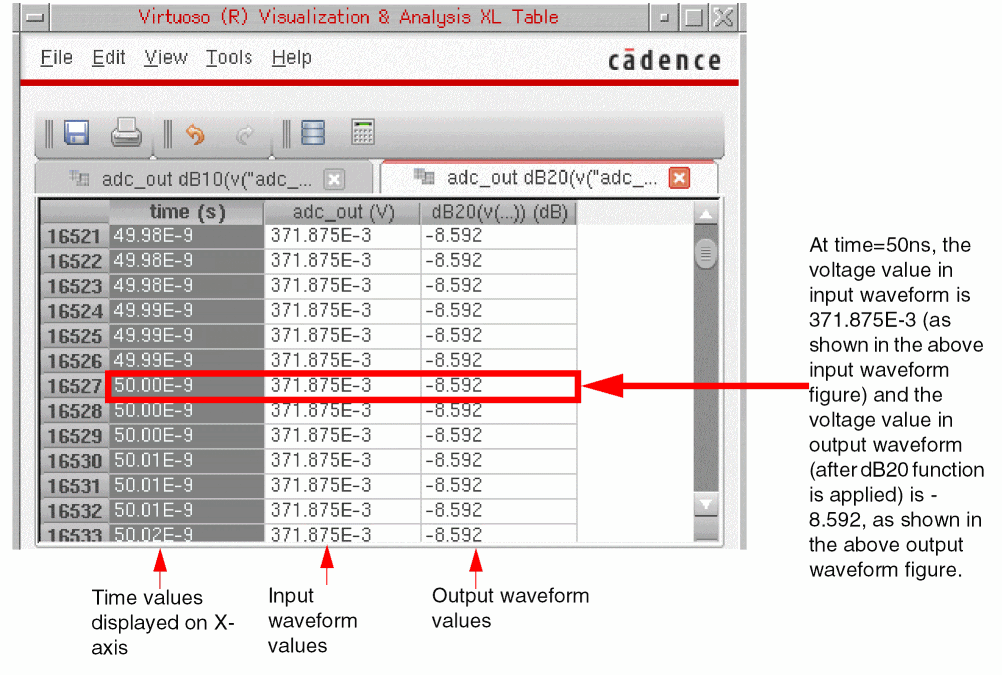Click the scrollbar up arrow

[705, 214]
